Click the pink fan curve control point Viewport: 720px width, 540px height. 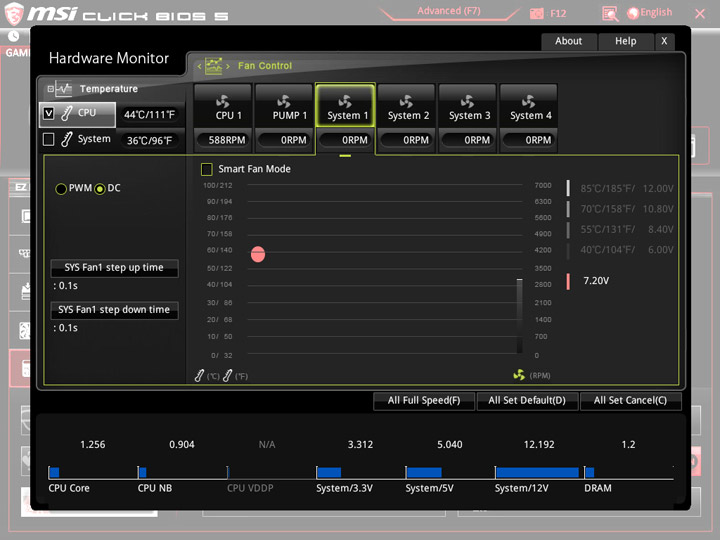(x=258, y=254)
